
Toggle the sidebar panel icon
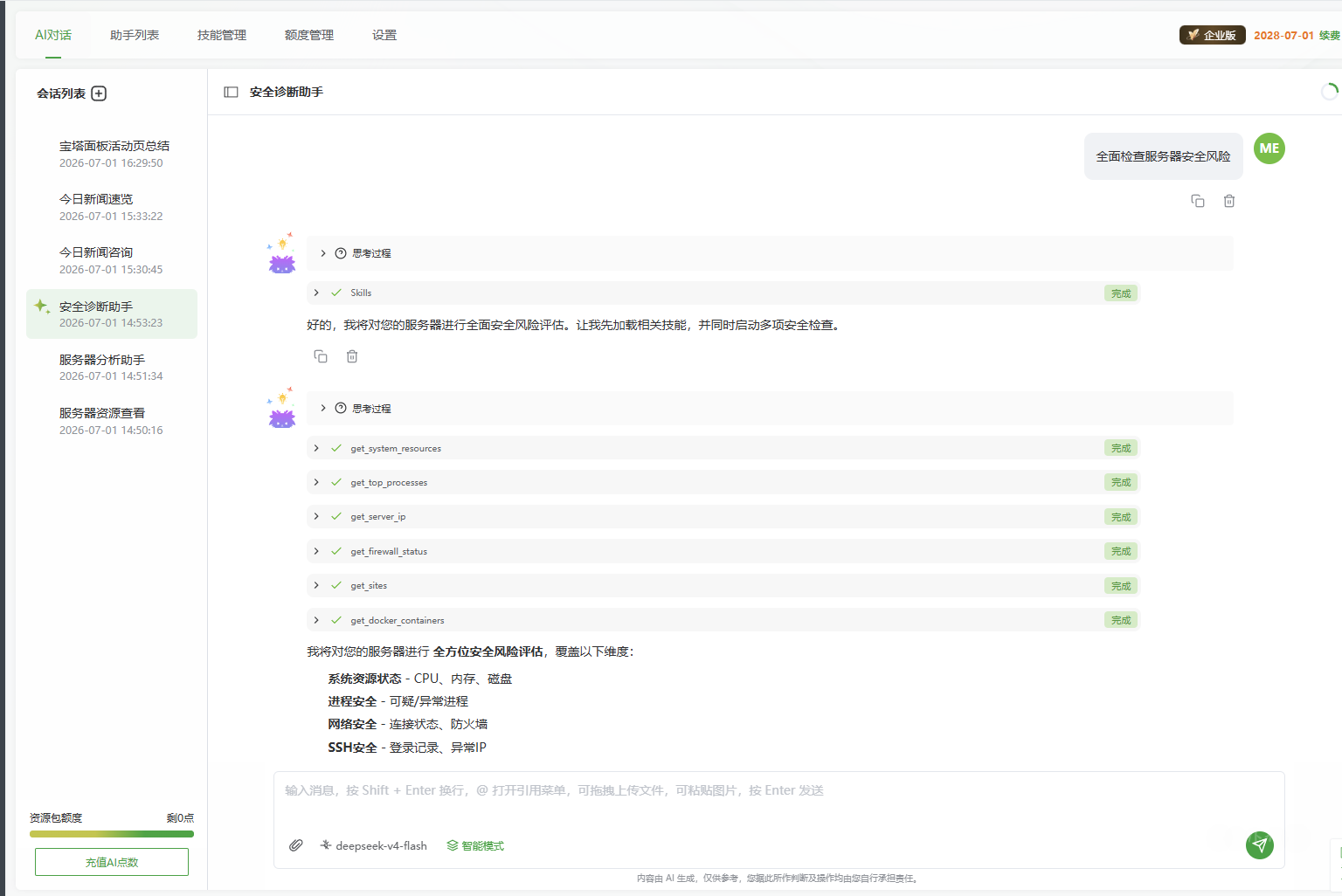click(231, 92)
